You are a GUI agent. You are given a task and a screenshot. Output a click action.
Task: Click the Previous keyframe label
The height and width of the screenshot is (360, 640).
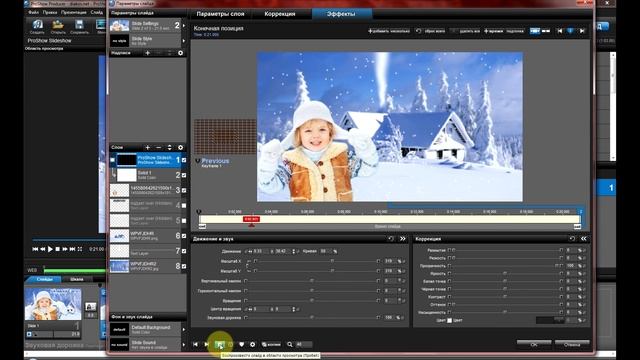coord(215,161)
